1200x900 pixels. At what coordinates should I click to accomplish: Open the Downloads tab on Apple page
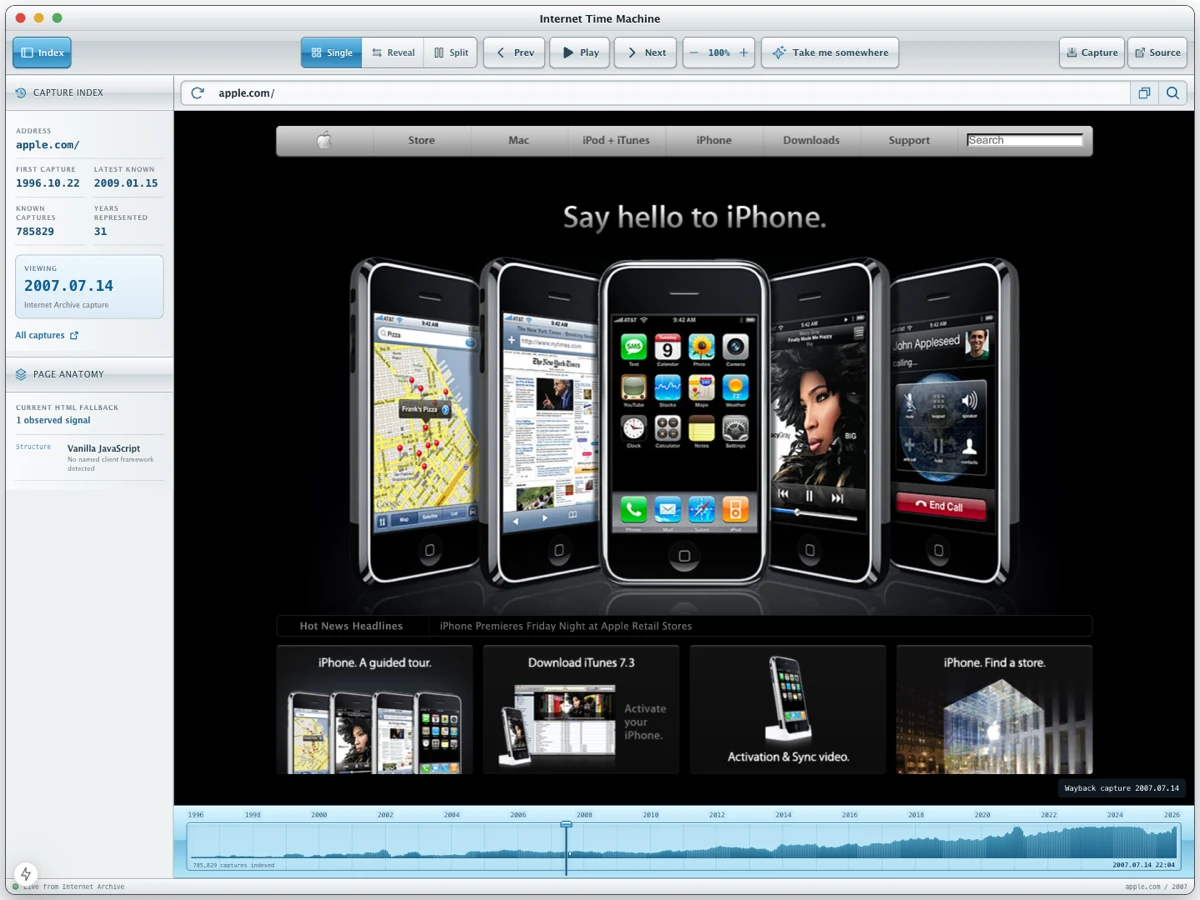(811, 141)
